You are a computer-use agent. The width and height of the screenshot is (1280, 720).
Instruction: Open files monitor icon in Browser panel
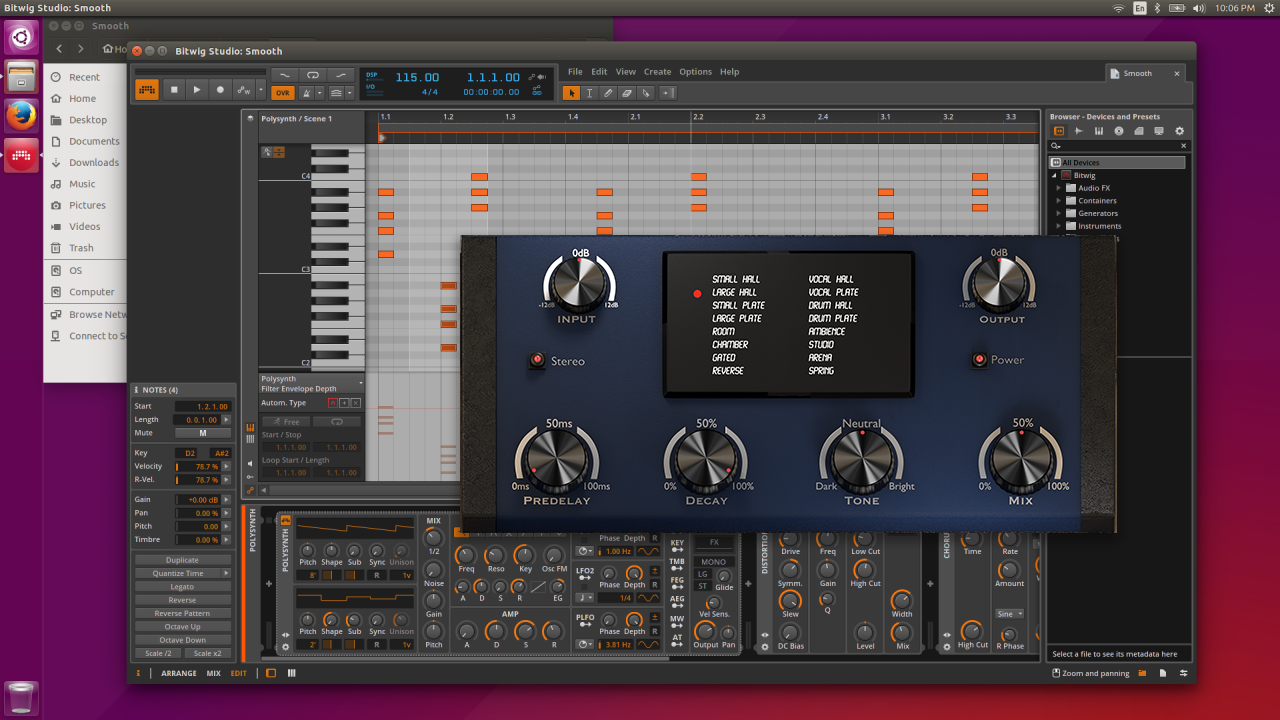point(1159,131)
